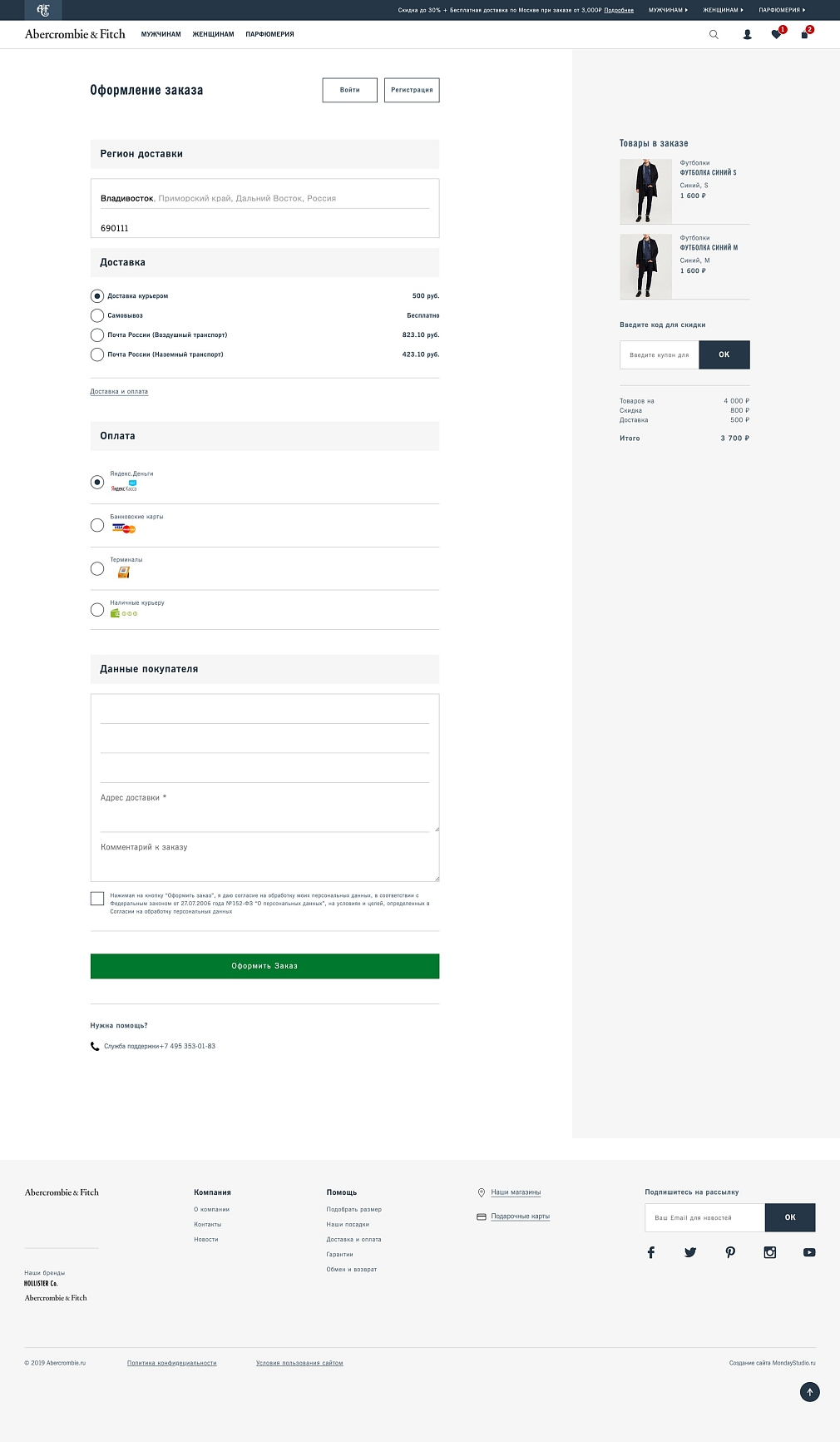Click the back-to-top arrow button
This screenshot has height=1442, width=840.
810,1391
